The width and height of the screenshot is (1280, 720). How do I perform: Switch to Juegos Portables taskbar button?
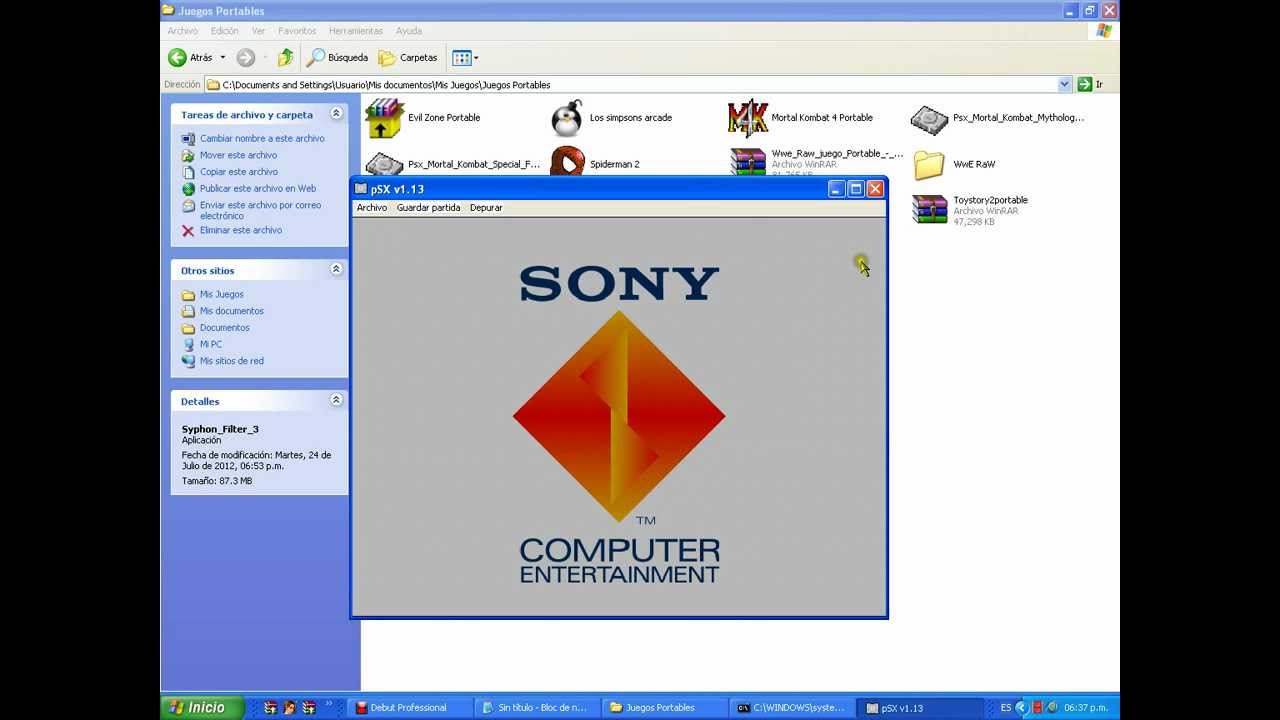pos(666,708)
